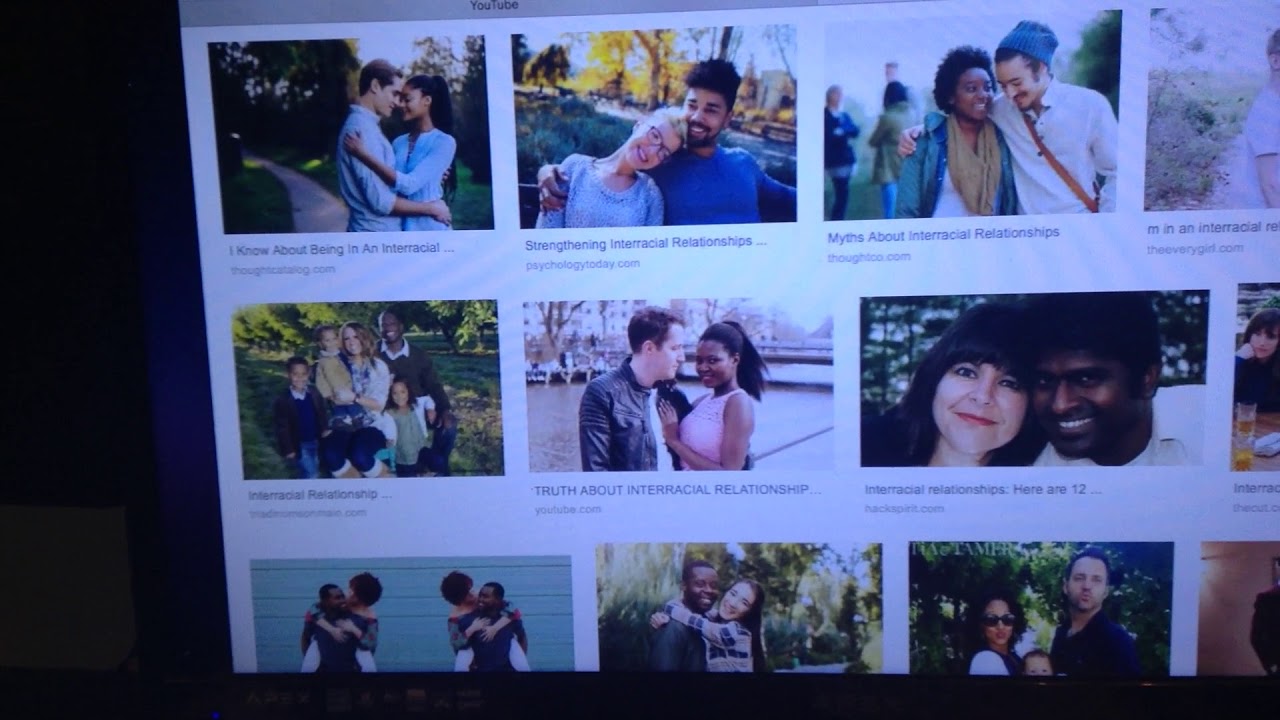The image size is (1280, 720).
Task: Open the 'Interracial relationships: Here are 12' link
Action: 982,490
